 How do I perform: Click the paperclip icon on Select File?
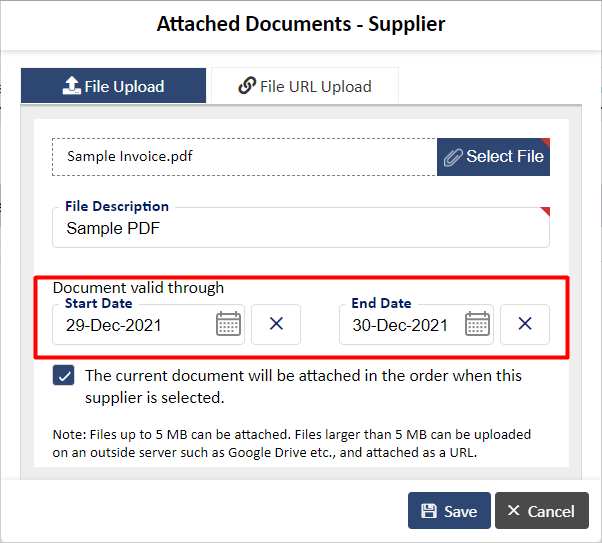[453, 157]
